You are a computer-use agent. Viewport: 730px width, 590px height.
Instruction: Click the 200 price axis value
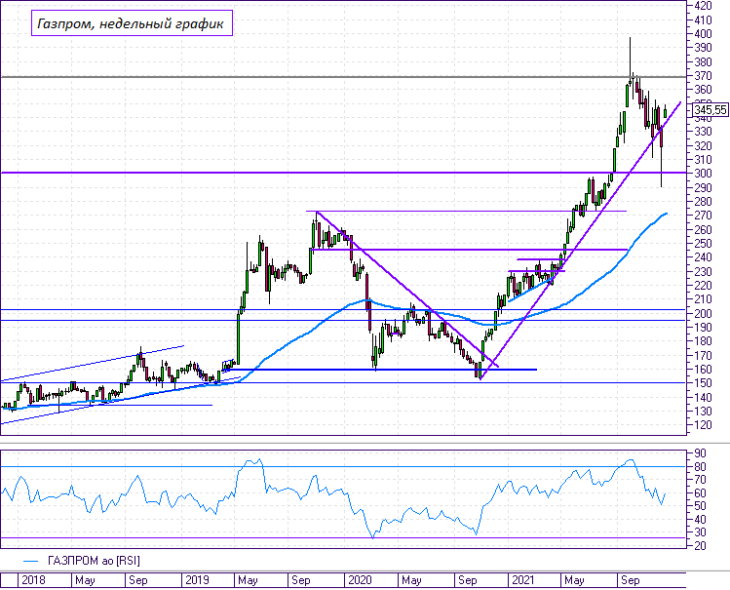click(x=703, y=313)
